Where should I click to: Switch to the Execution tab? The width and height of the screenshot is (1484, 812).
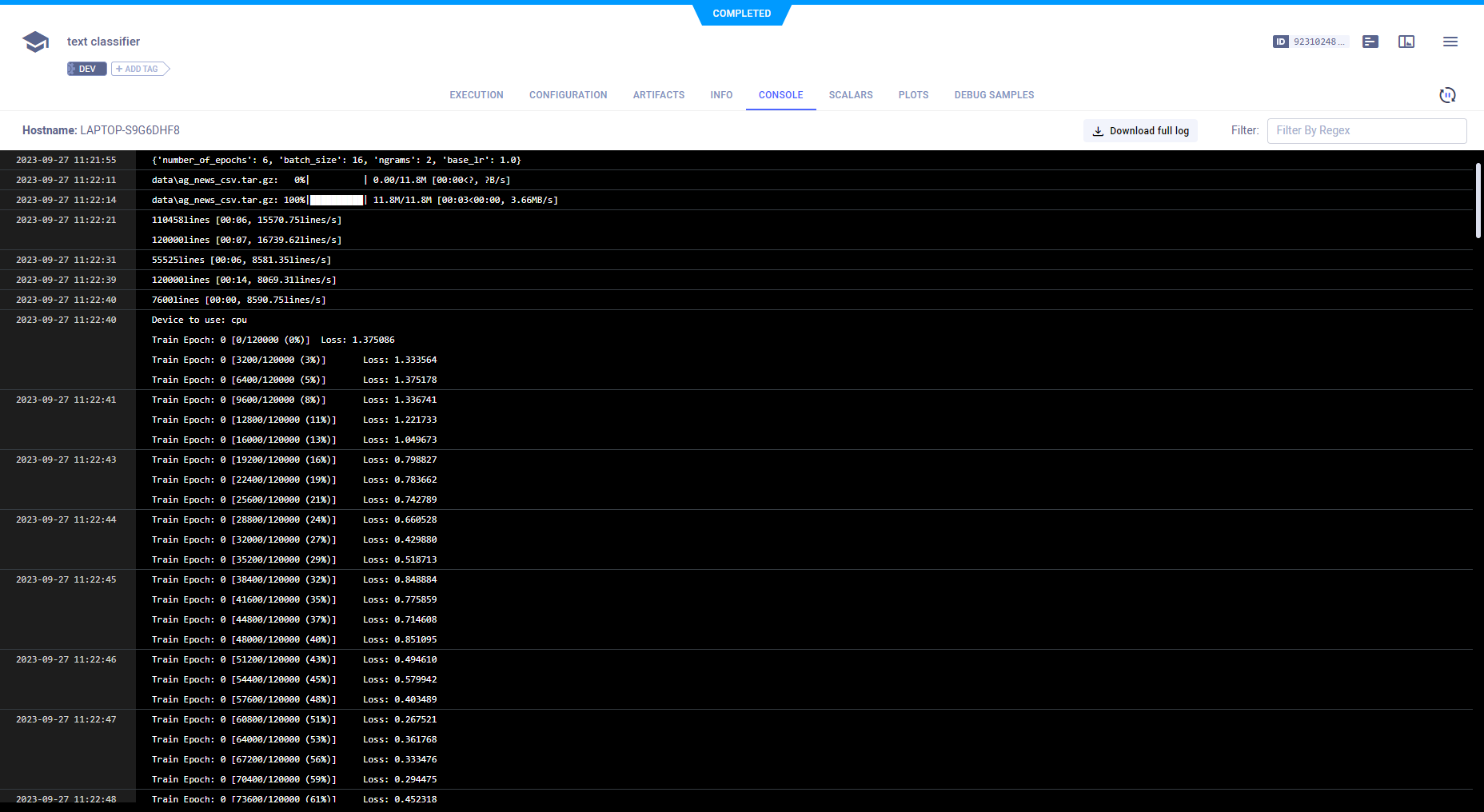(x=477, y=95)
